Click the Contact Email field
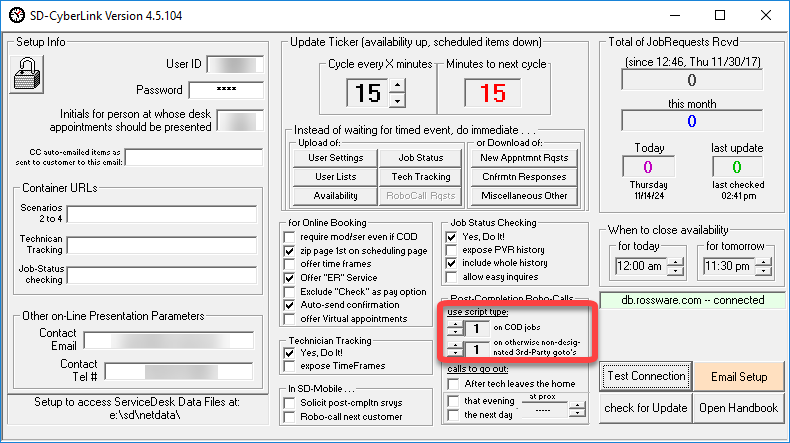Image resolution: width=790 pixels, height=443 pixels. pos(172,340)
